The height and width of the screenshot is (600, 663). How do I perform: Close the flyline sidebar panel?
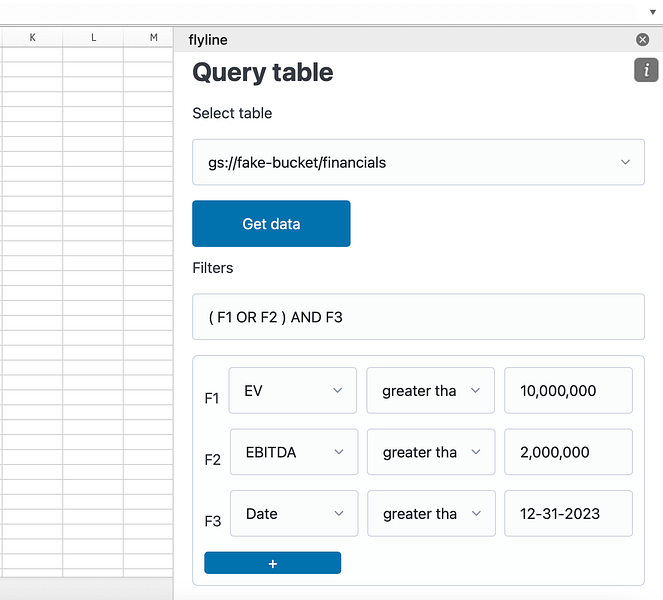[x=642, y=40]
